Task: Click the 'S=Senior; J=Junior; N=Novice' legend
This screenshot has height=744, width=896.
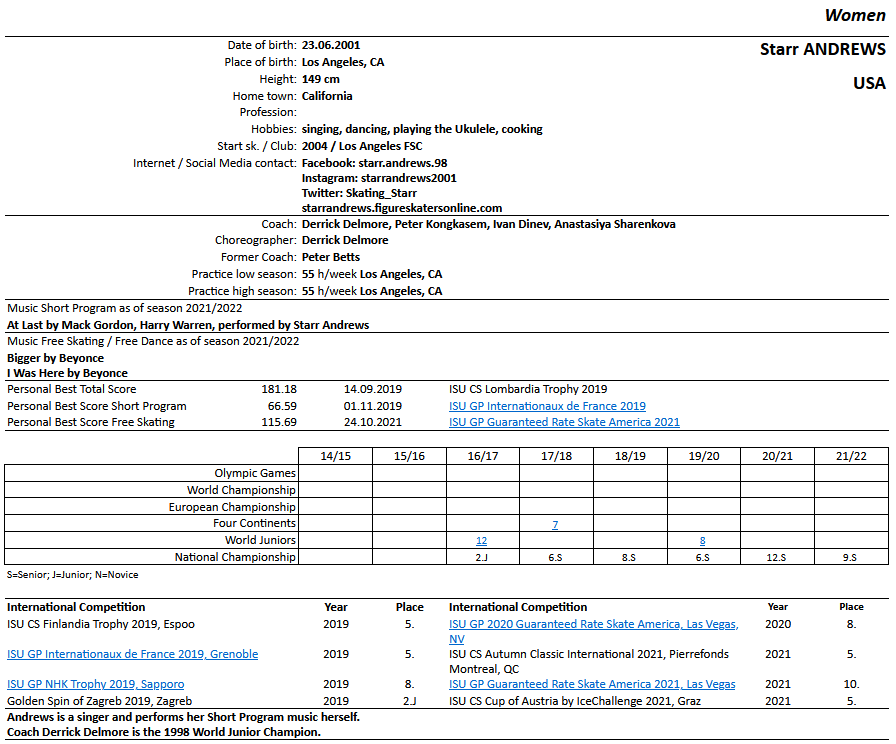Action: (73, 575)
